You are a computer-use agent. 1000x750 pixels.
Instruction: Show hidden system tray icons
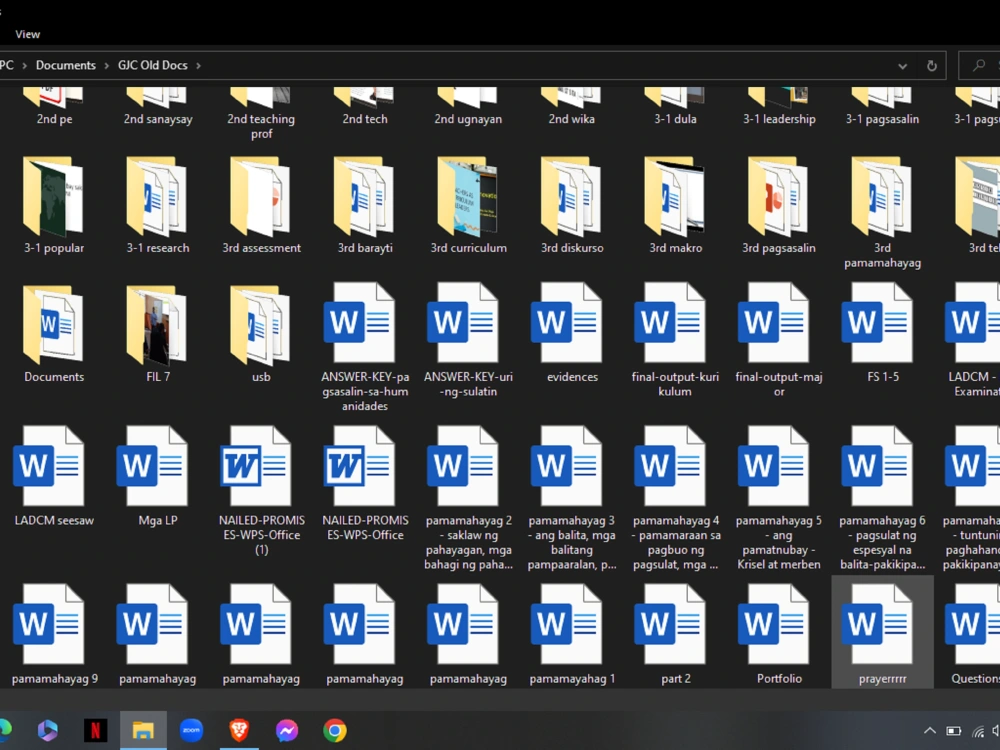930,731
